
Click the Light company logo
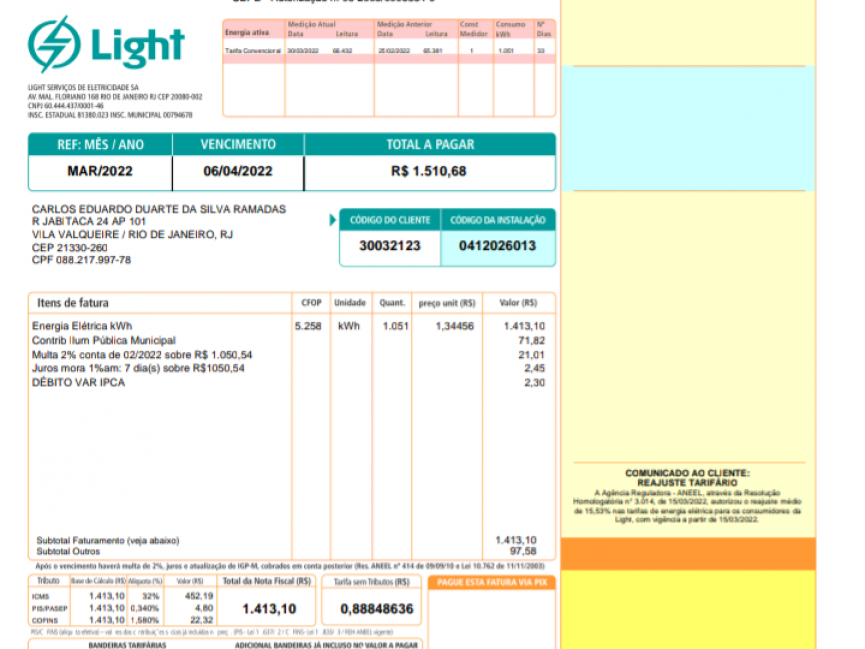pos(106,45)
